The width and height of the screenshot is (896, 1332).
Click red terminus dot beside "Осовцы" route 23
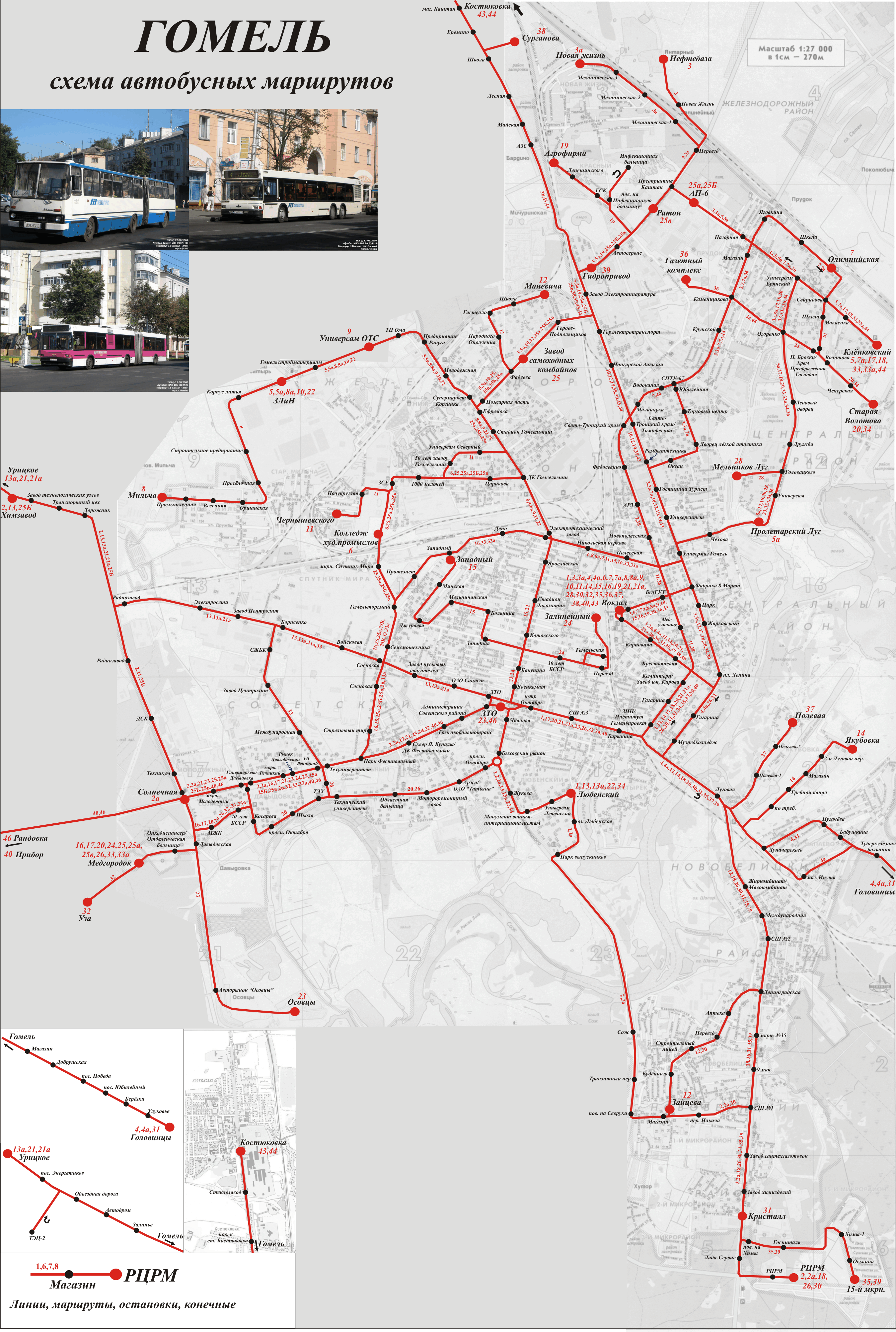coord(295,1011)
